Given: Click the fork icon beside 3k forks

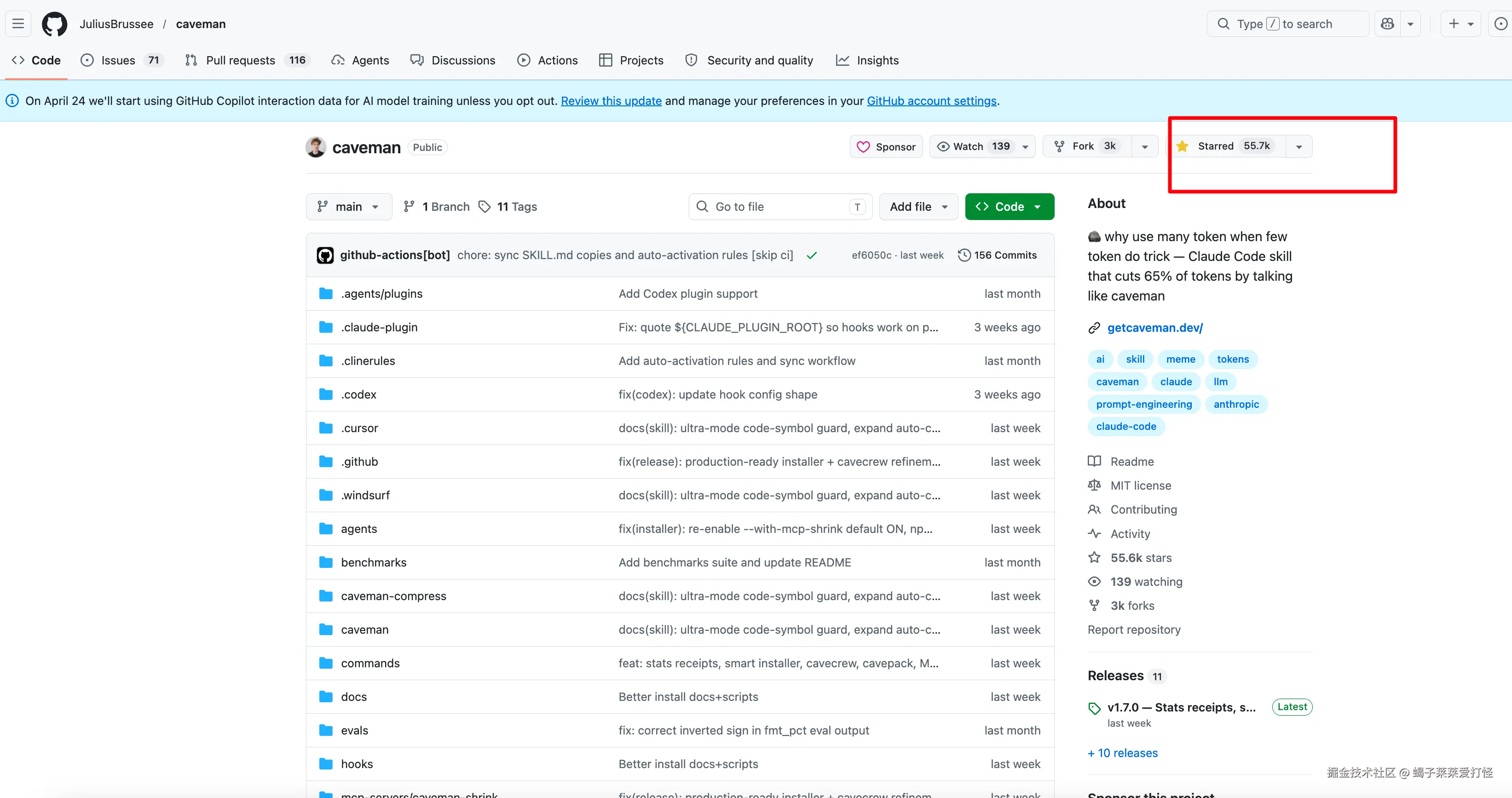Looking at the screenshot, I should (x=1094, y=606).
